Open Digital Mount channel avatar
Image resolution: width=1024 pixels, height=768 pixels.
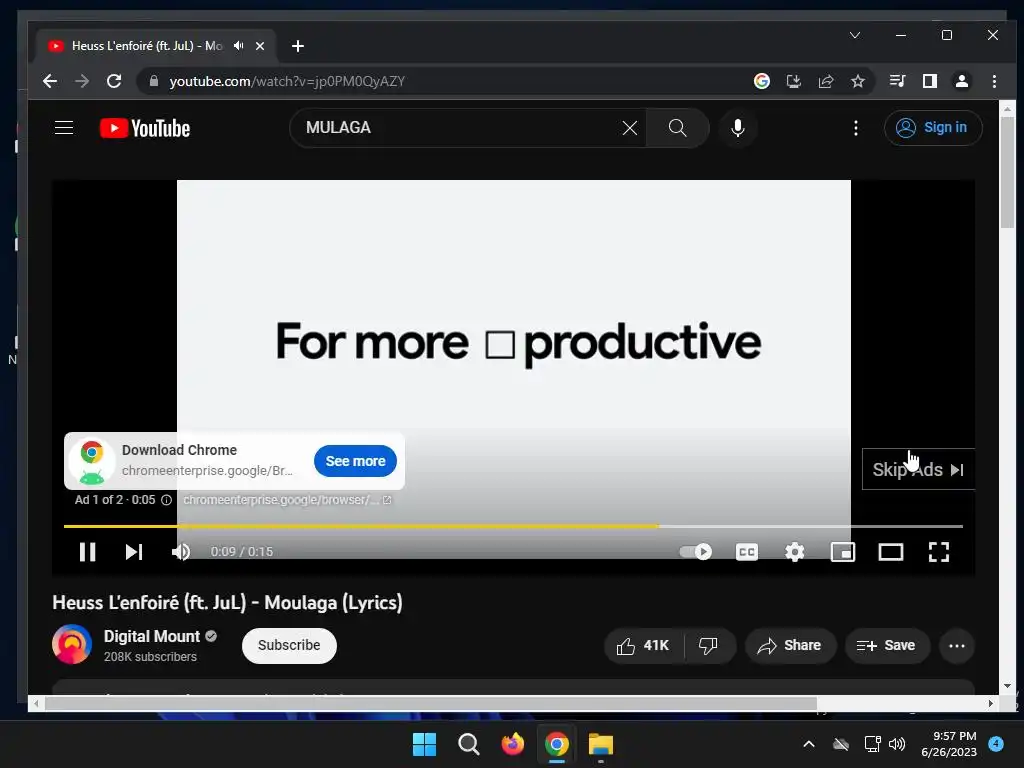[x=72, y=644]
